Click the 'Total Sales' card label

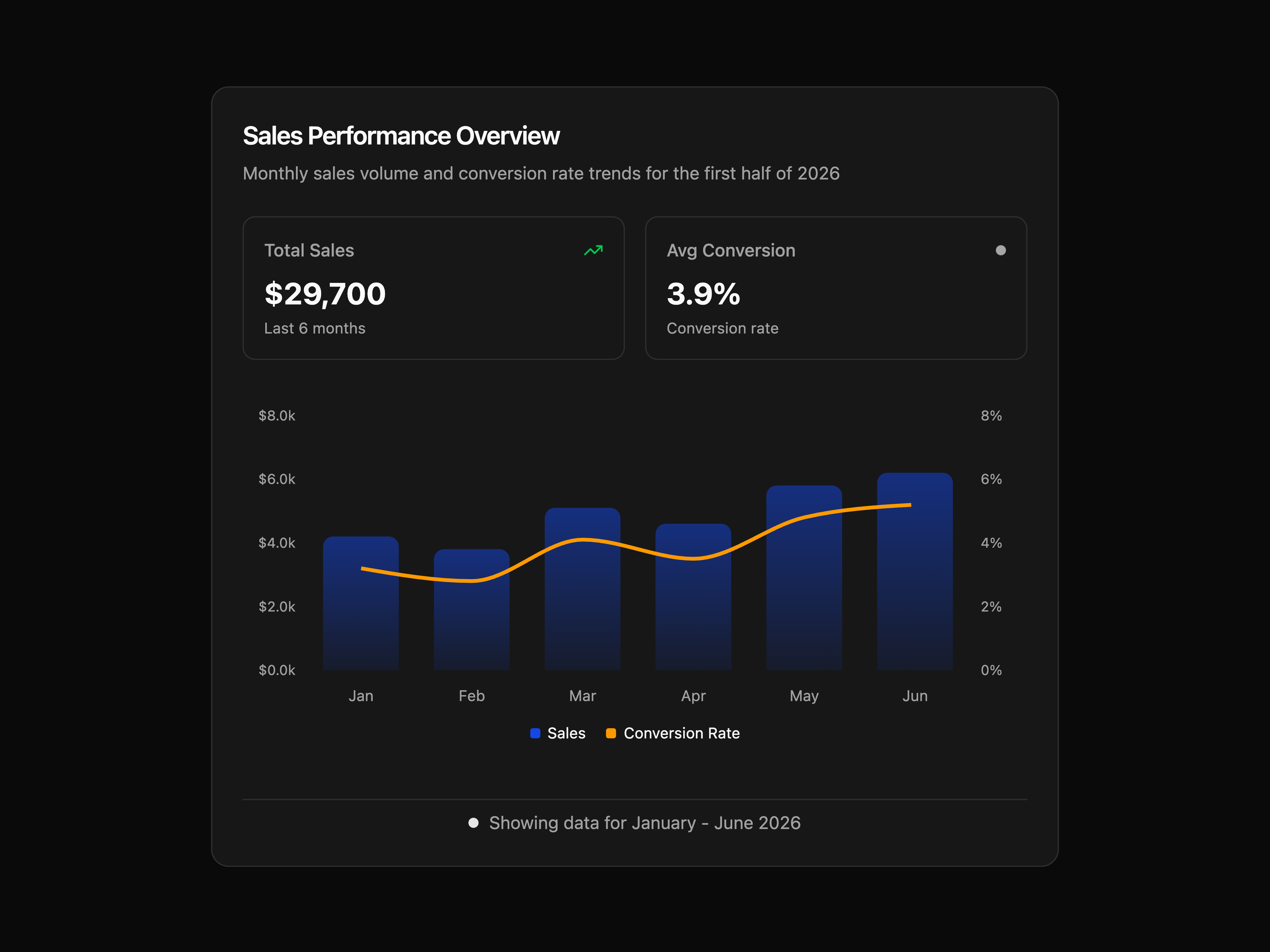point(309,250)
